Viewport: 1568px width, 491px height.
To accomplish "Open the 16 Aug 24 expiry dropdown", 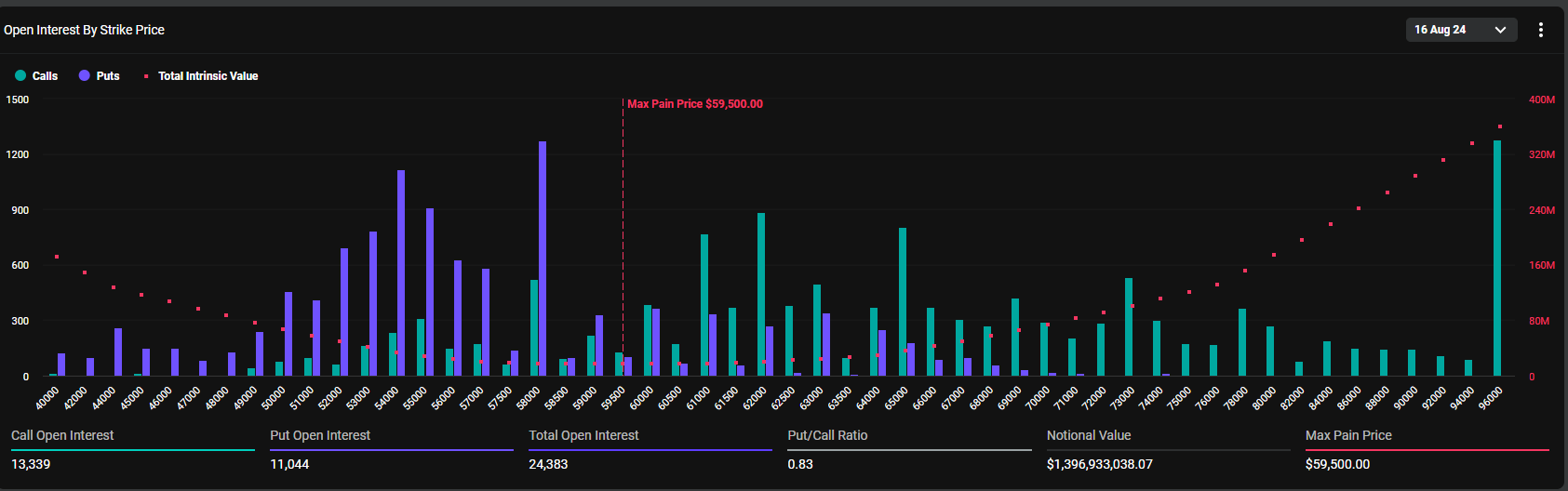I will (x=1460, y=30).
